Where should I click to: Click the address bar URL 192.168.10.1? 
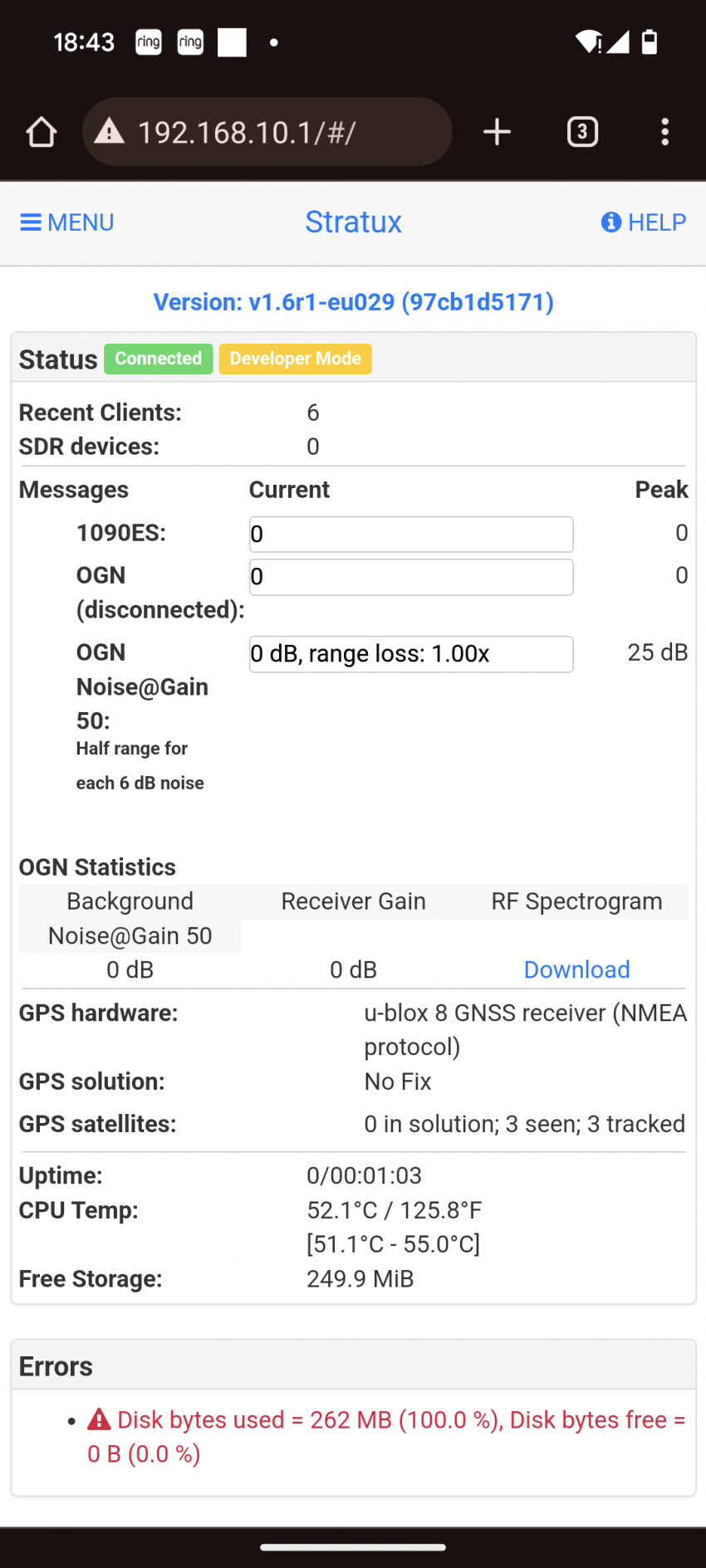pos(247,132)
